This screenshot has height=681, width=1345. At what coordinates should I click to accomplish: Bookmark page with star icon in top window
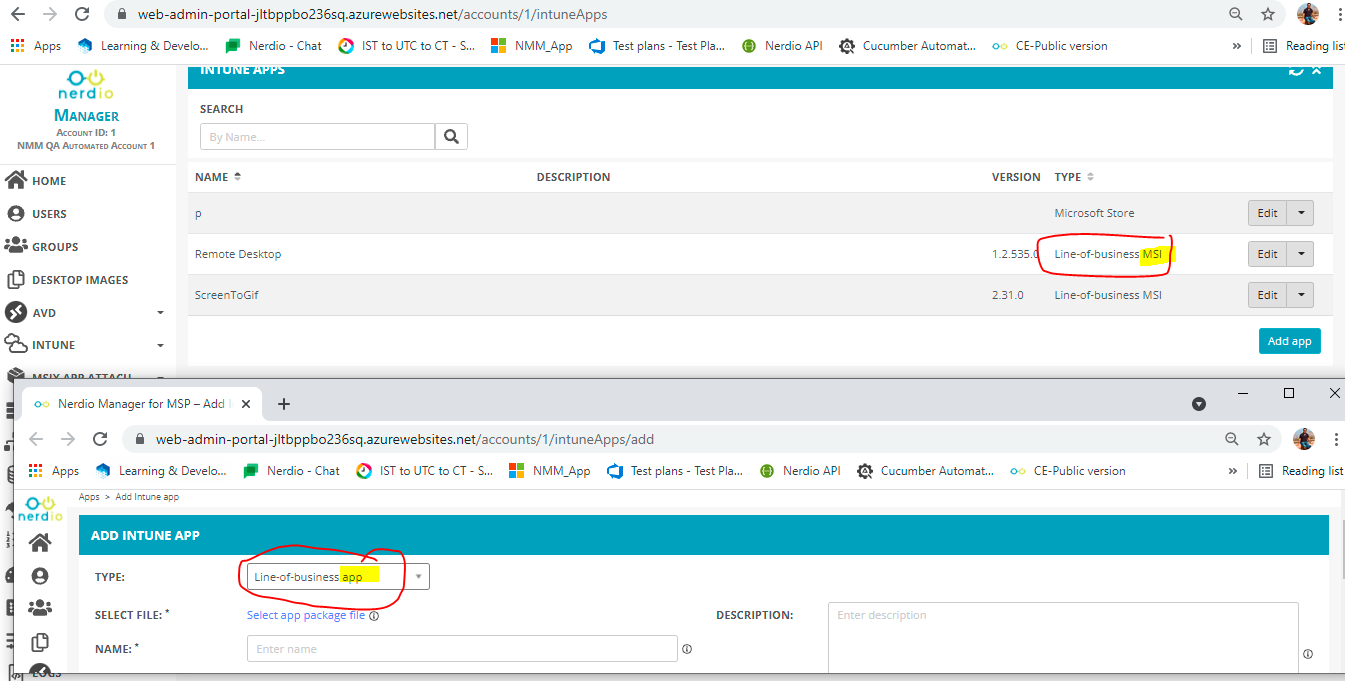coord(1268,15)
